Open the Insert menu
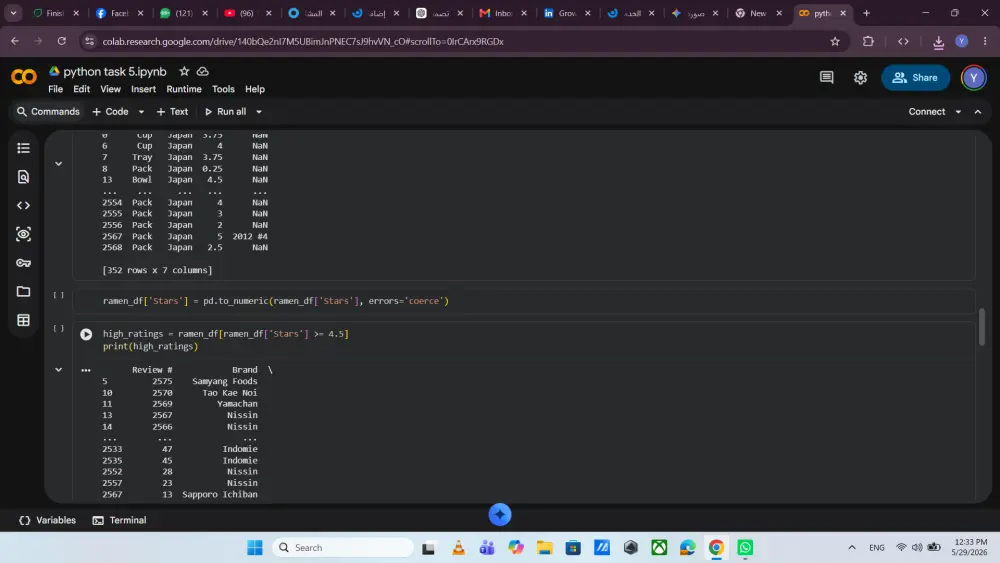The image size is (1000, 563). pyautogui.click(x=143, y=89)
